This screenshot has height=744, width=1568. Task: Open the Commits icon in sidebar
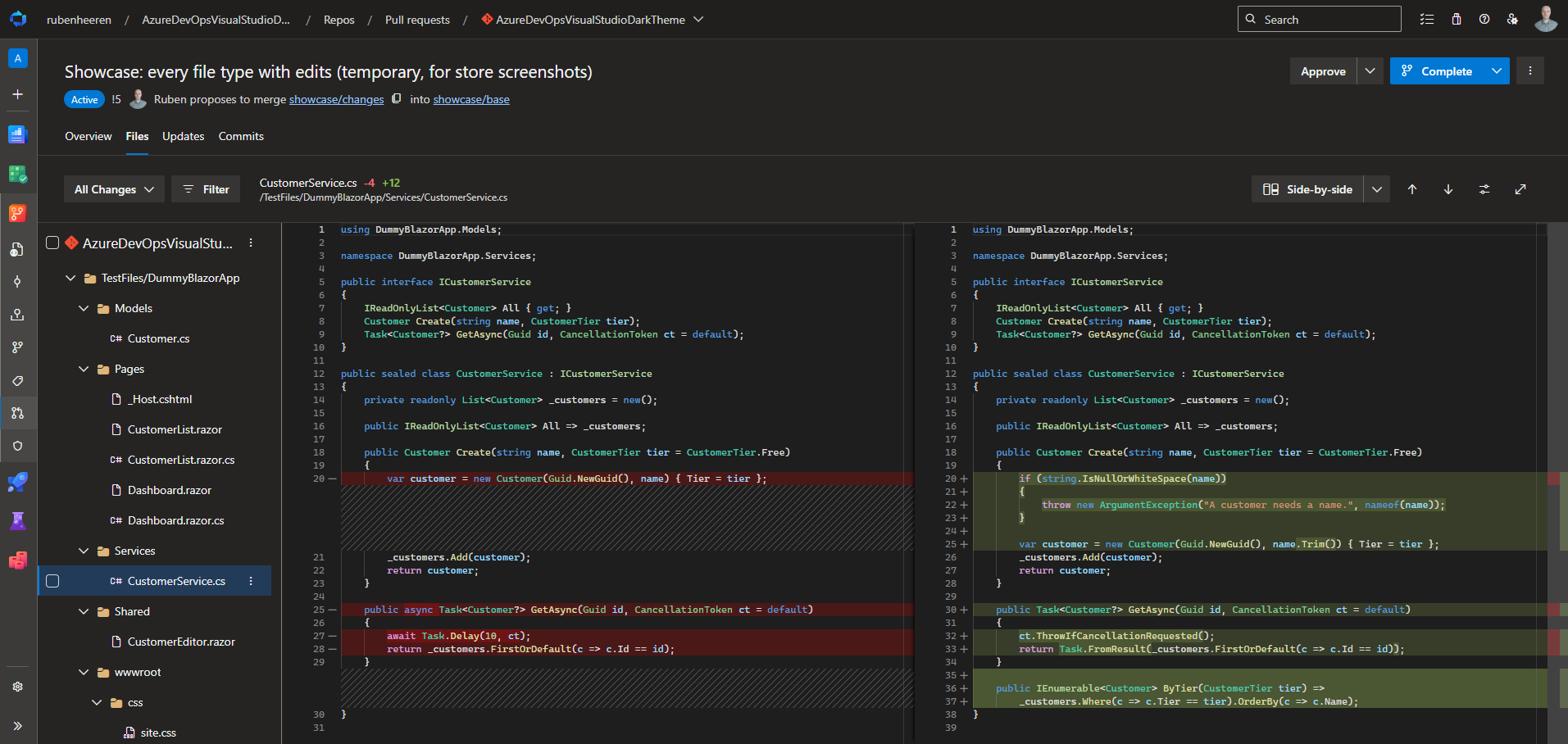point(18,282)
